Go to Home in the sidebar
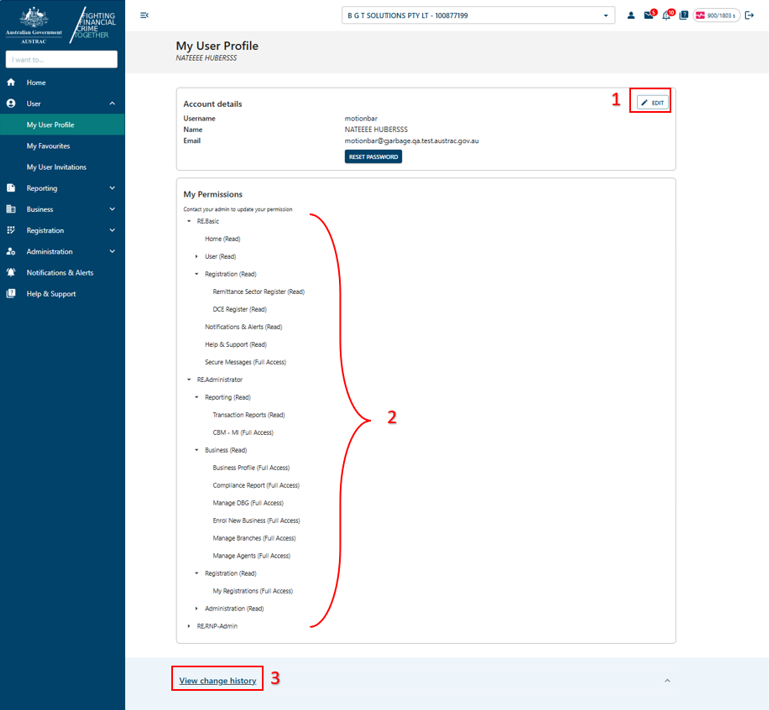Screen dimensions: 769x710 click(36, 82)
